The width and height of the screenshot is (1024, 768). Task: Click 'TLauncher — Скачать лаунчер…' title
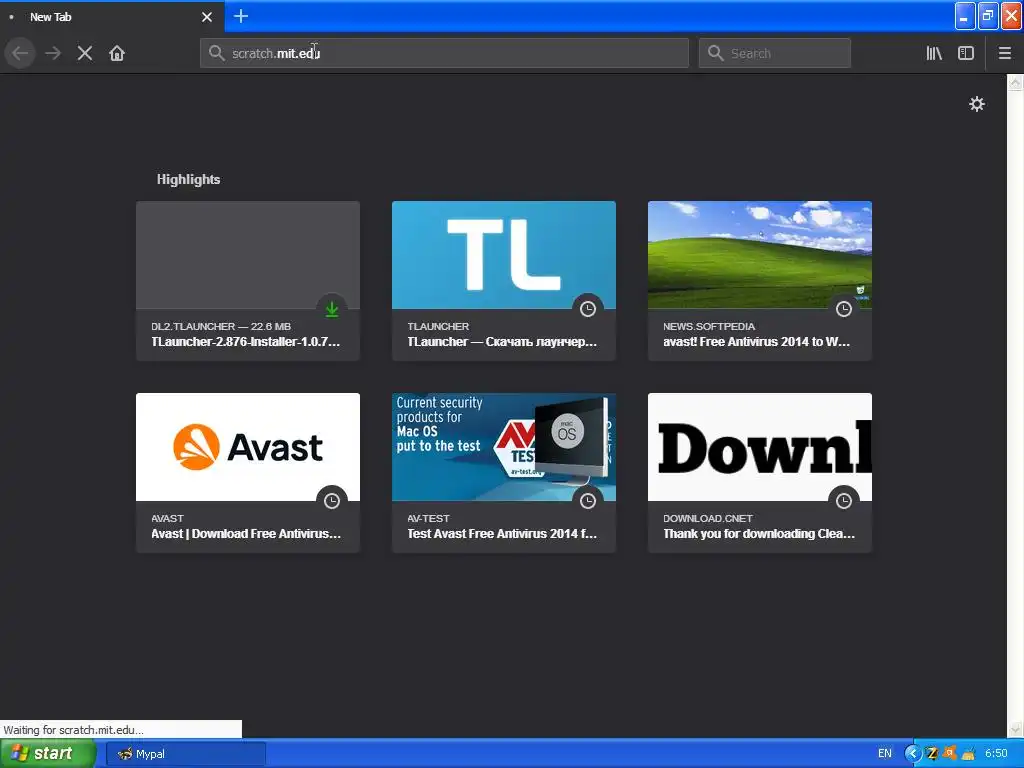click(502, 342)
